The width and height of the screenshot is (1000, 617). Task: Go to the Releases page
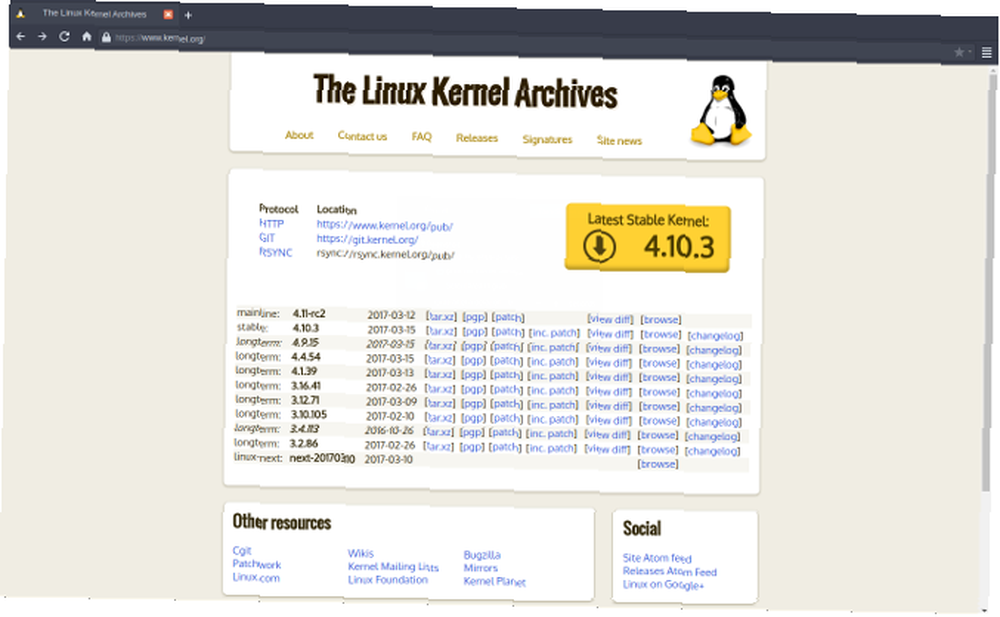476,138
